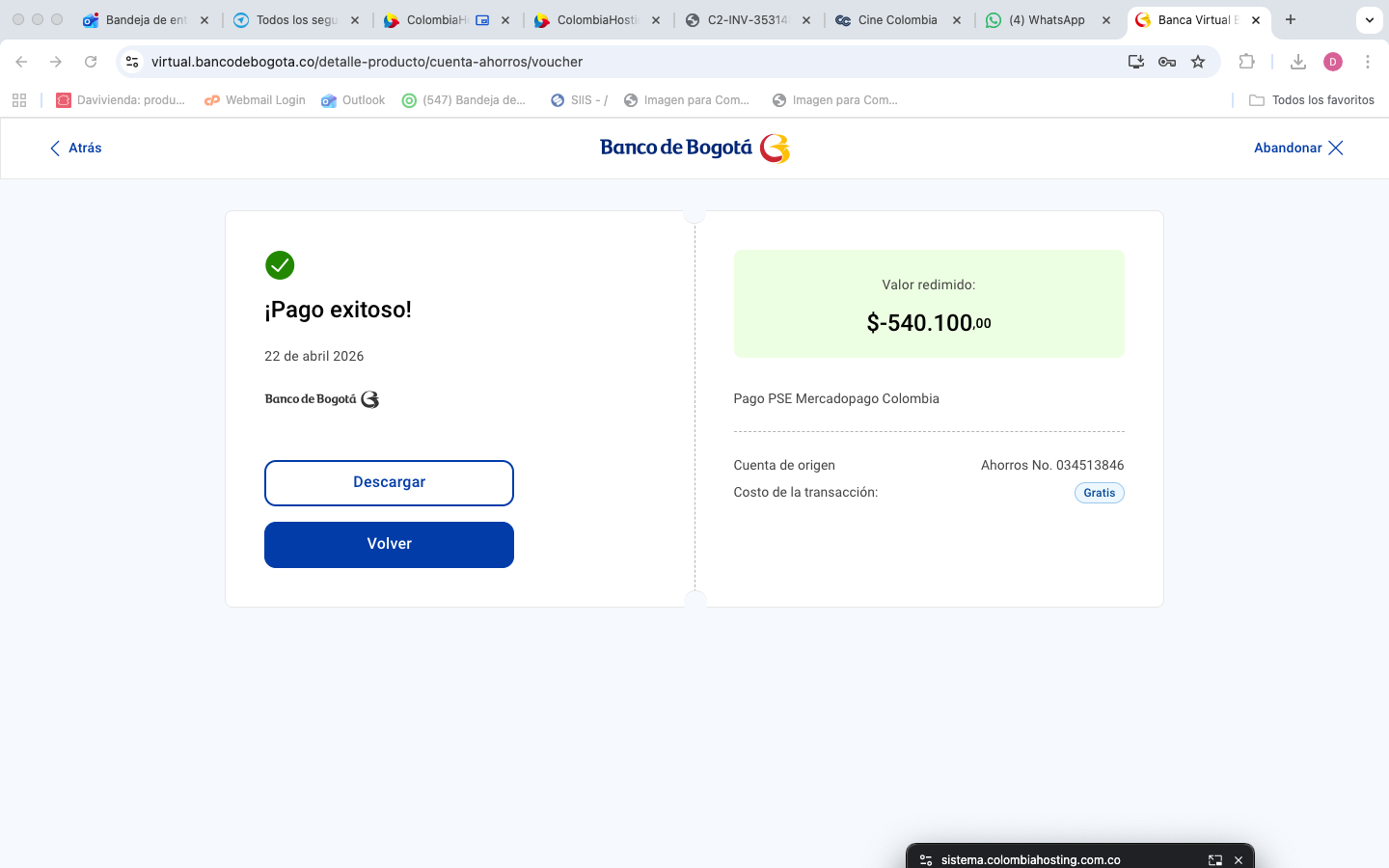Open the Webmail Login bookmark

(256, 100)
